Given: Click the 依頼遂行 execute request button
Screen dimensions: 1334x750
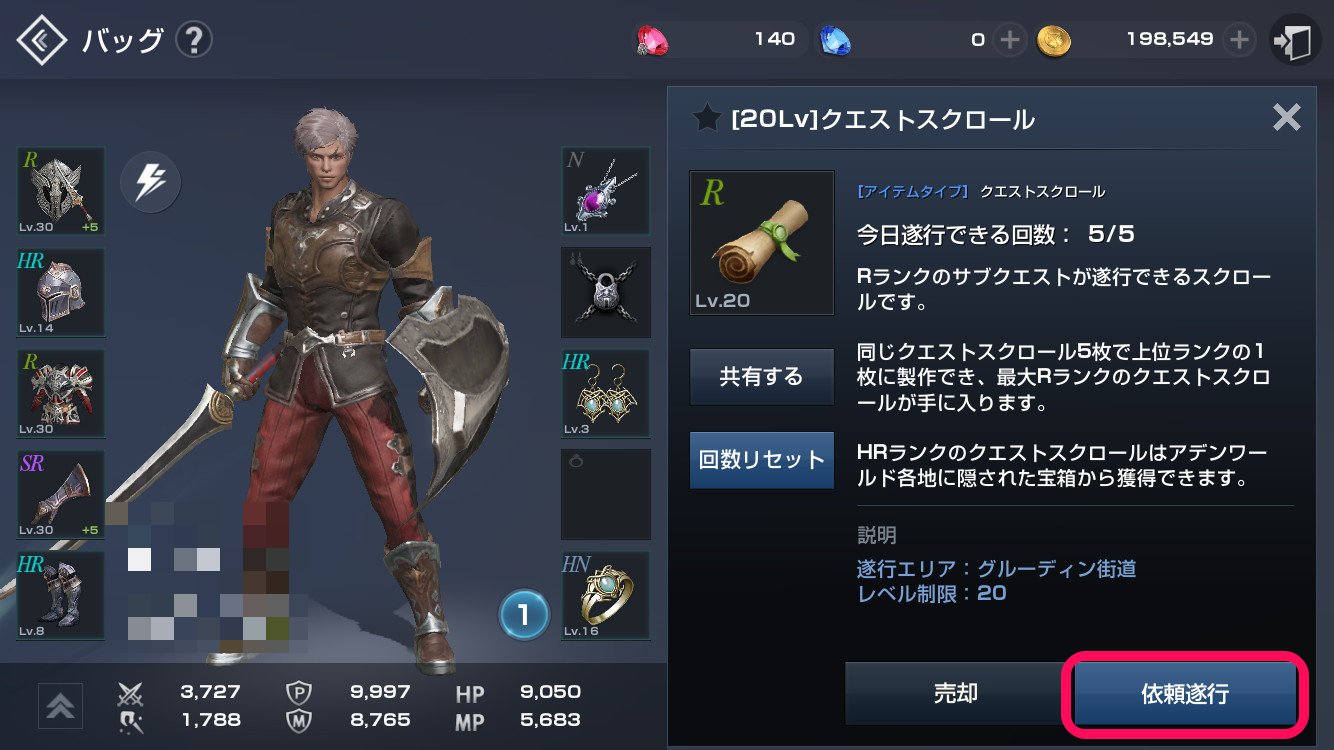Looking at the screenshot, I should click(1185, 693).
